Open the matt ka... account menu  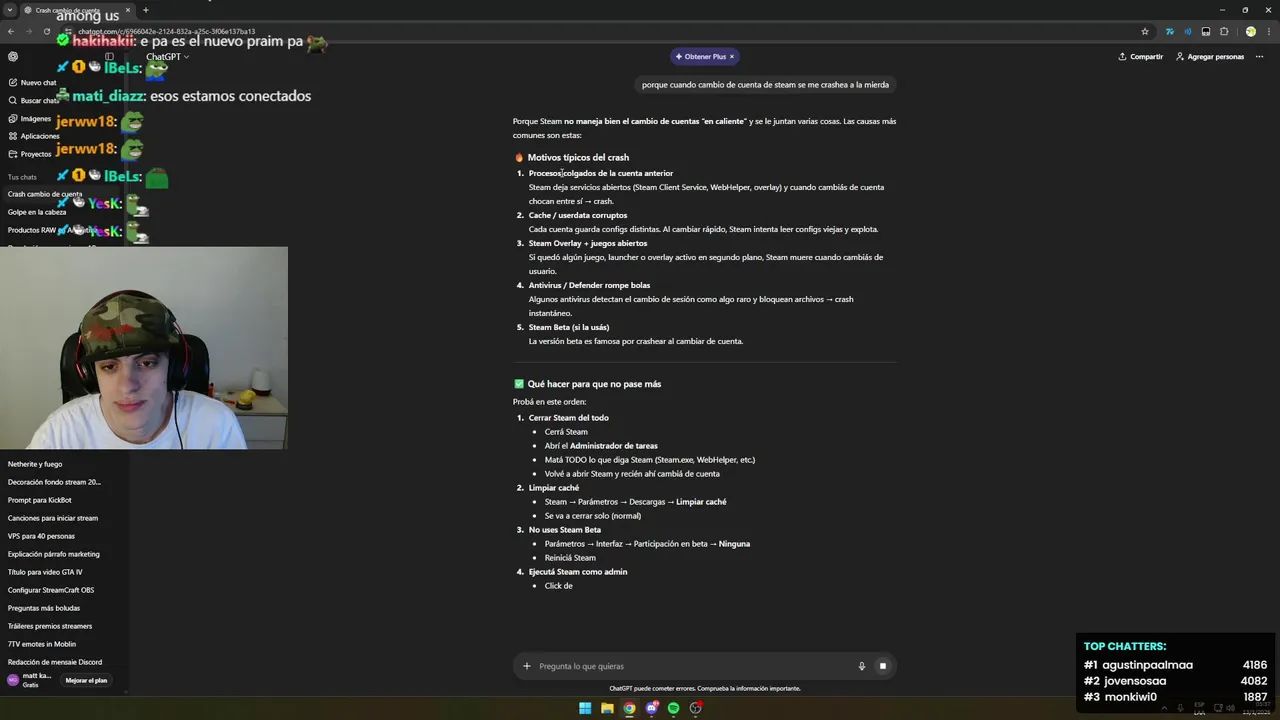coord(30,680)
